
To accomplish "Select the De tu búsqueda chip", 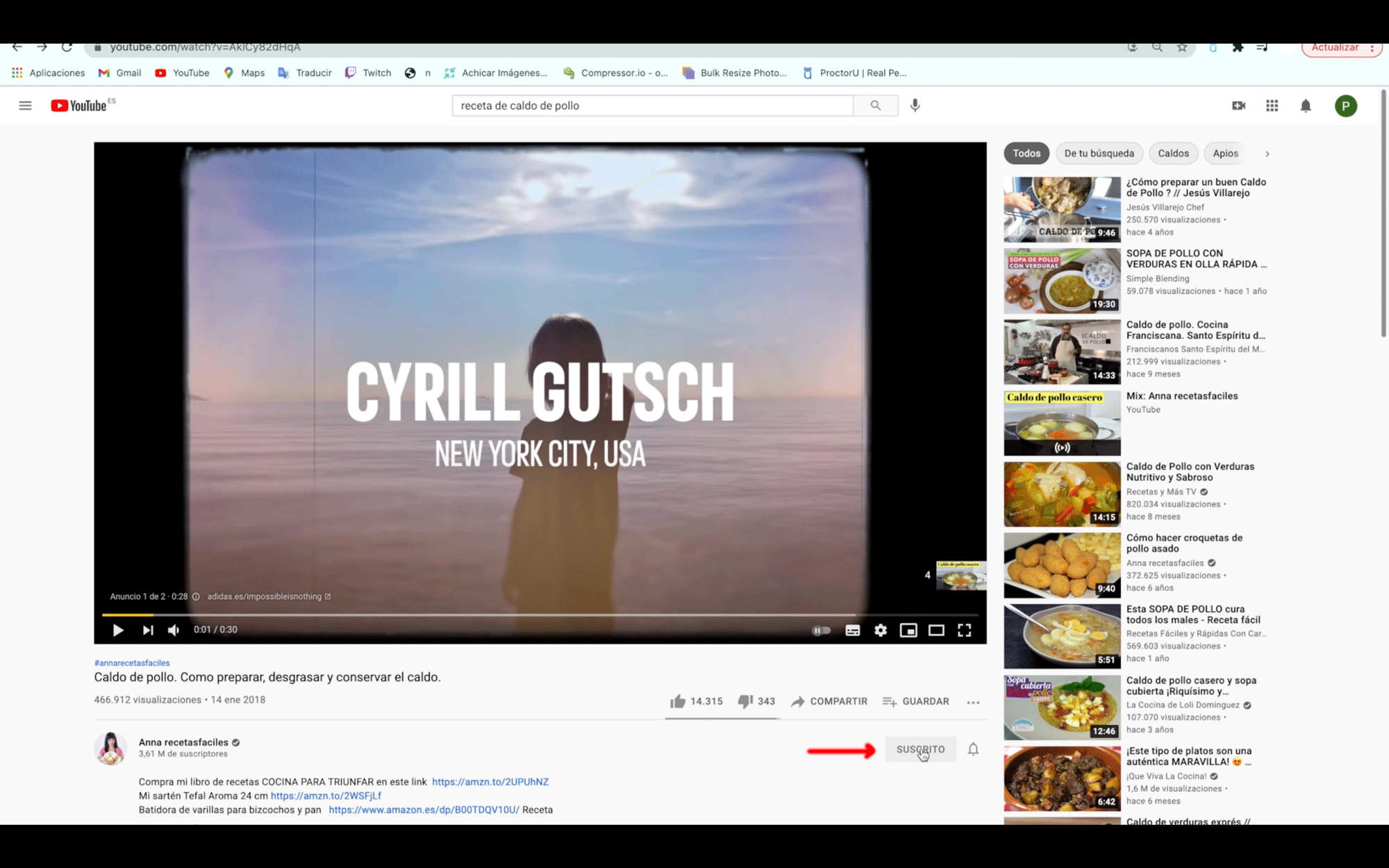I will click(x=1099, y=153).
